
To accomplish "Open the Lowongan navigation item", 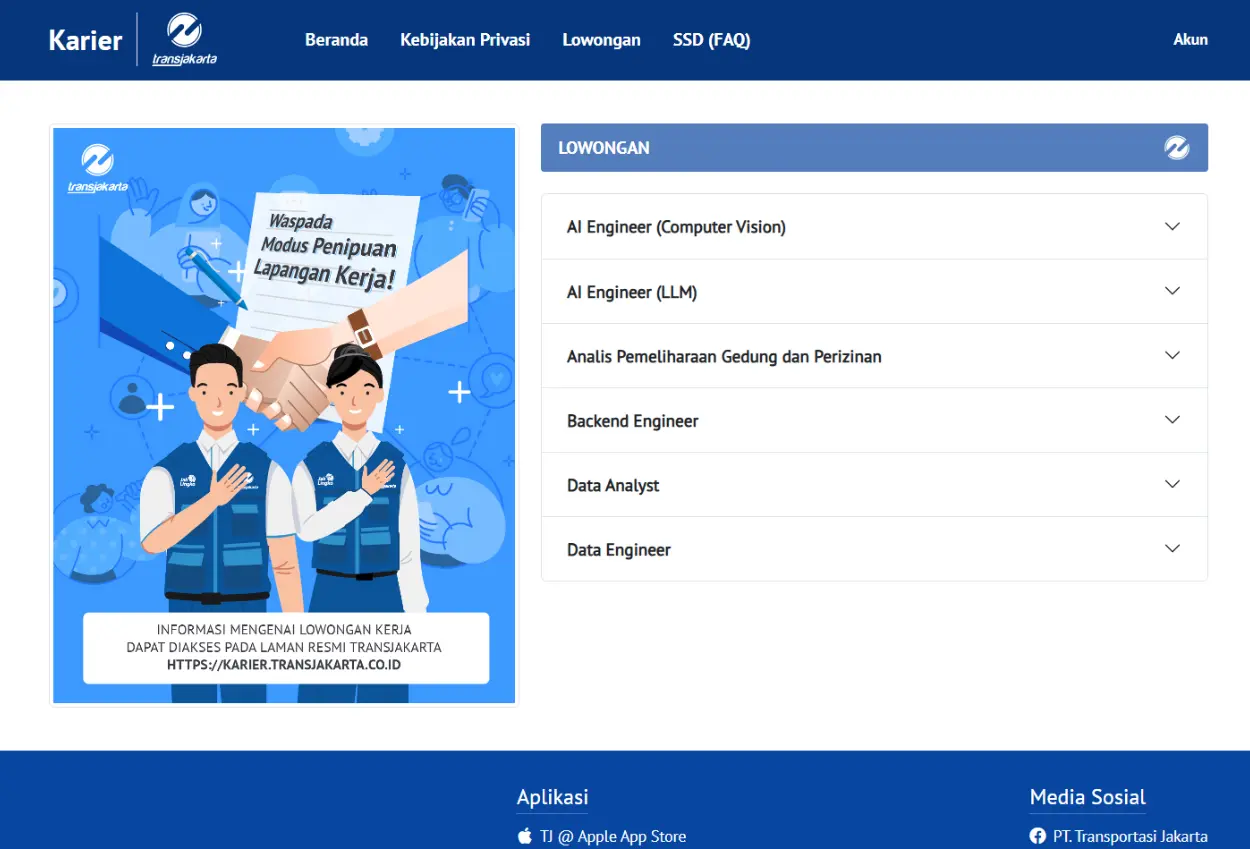I will click(601, 40).
